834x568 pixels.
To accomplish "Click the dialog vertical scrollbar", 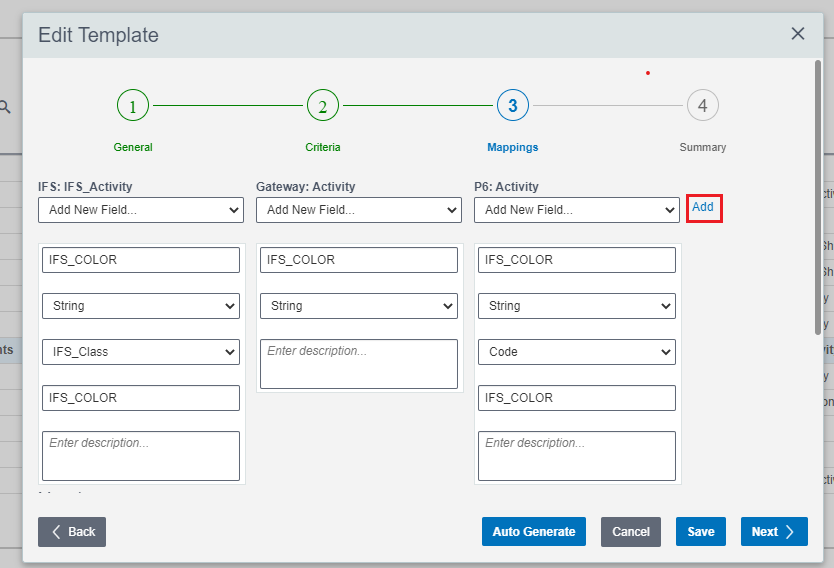I will coord(817,200).
